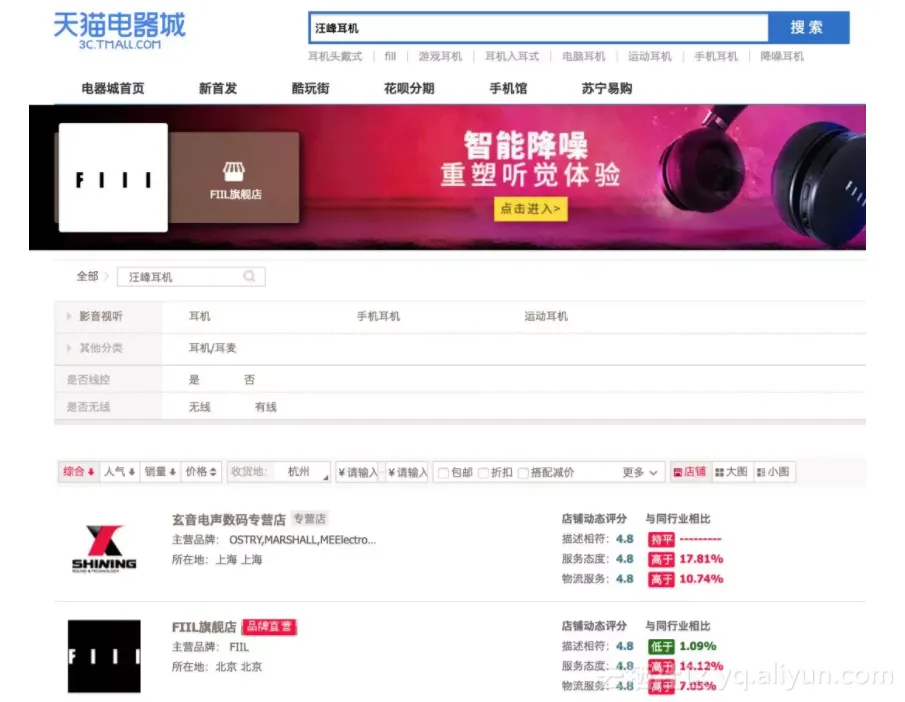The image size is (905, 702).
Task: Switch to 大图 large grid view
Action: [731, 472]
